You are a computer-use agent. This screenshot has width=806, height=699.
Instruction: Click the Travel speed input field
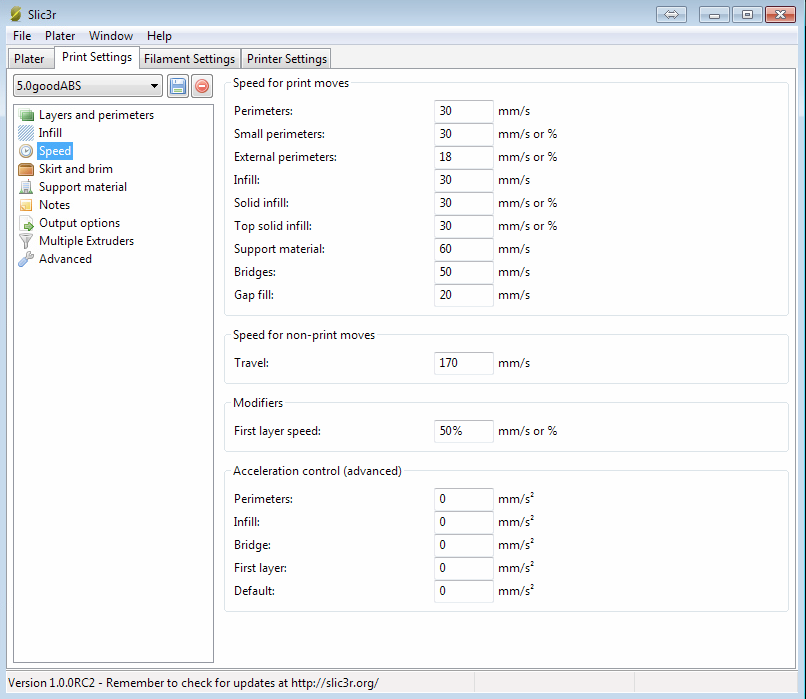click(464, 363)
